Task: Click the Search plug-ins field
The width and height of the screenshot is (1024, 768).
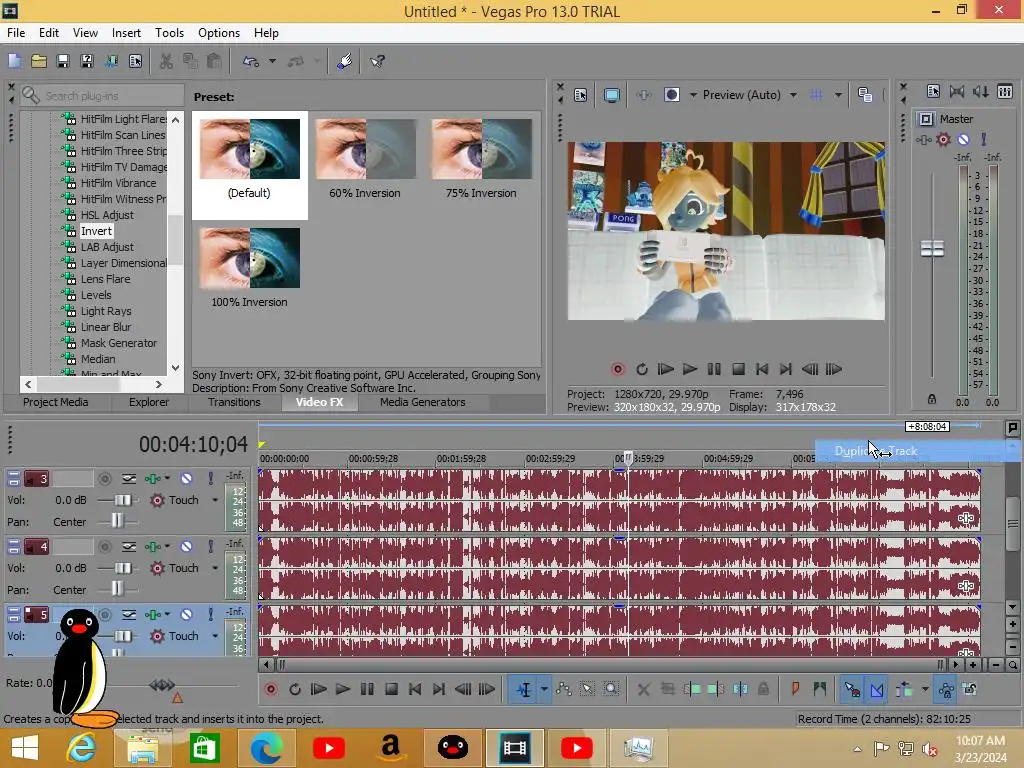Action: (x=102, y=96)
